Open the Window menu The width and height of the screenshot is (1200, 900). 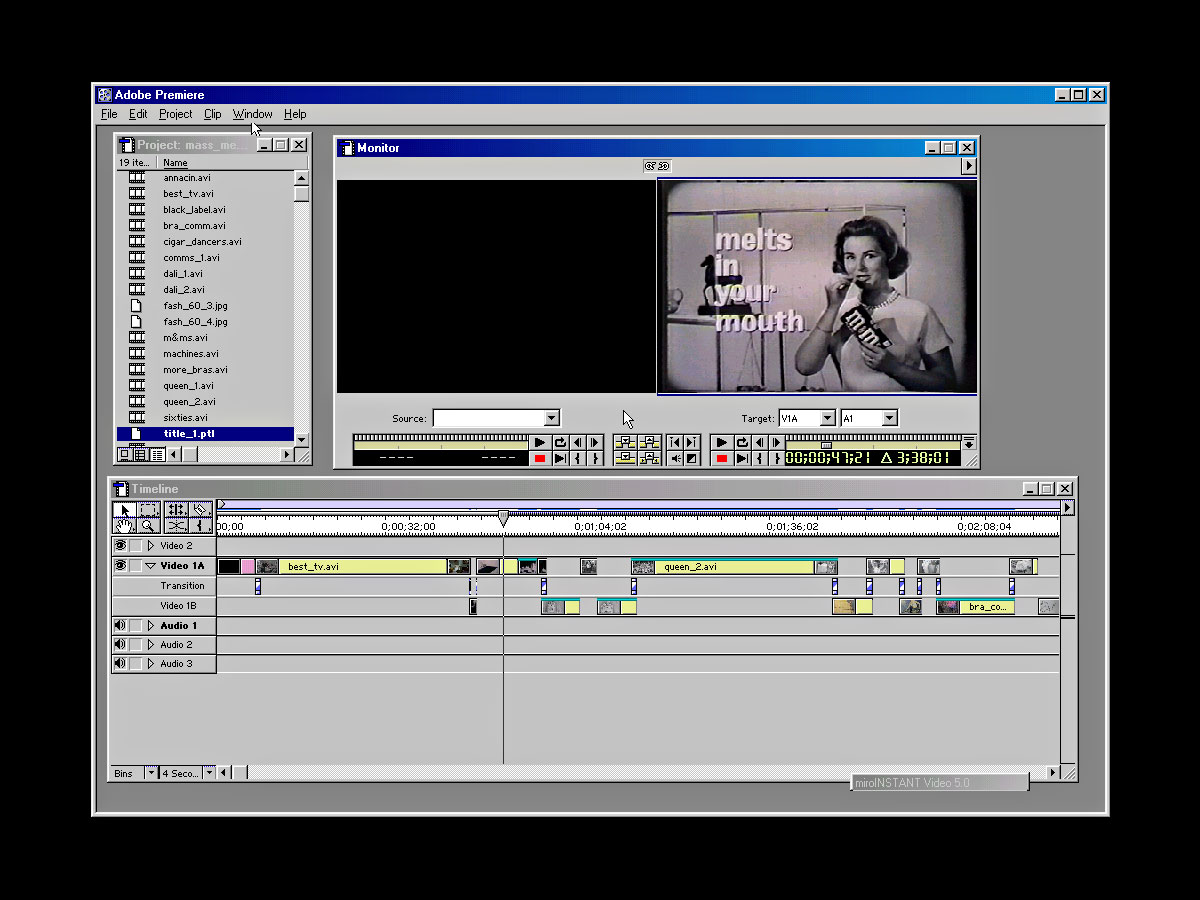253,114
